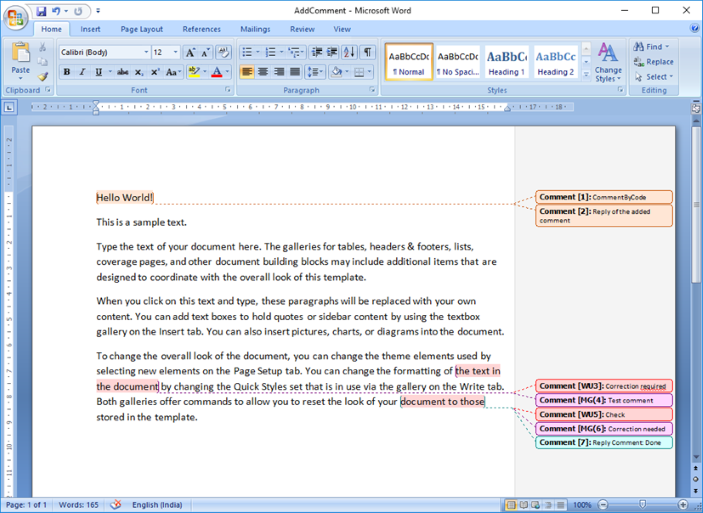This screenshot has height=513, width=703.
Task: Open the Change Styles dropdown
Action: tap(608, 62)
